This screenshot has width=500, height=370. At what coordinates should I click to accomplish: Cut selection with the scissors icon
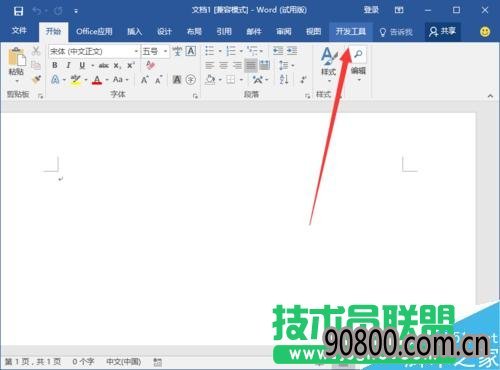pyautogui.click(x=36, y=51)
